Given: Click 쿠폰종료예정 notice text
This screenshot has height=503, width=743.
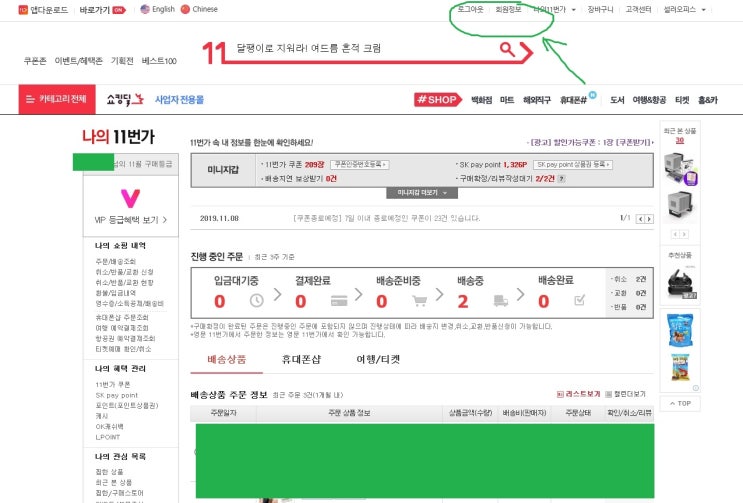Looking at the screenshot, I should click(x=387, y=218).
